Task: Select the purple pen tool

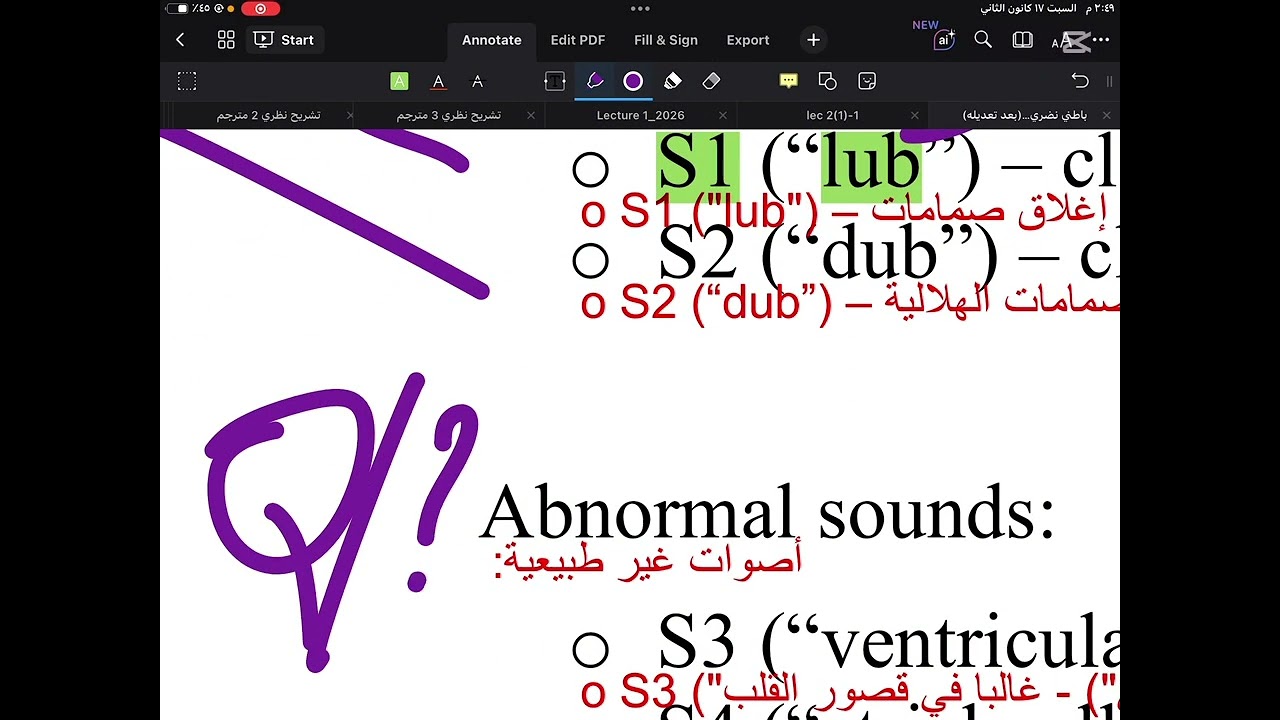Action: [x=595, y=81]
